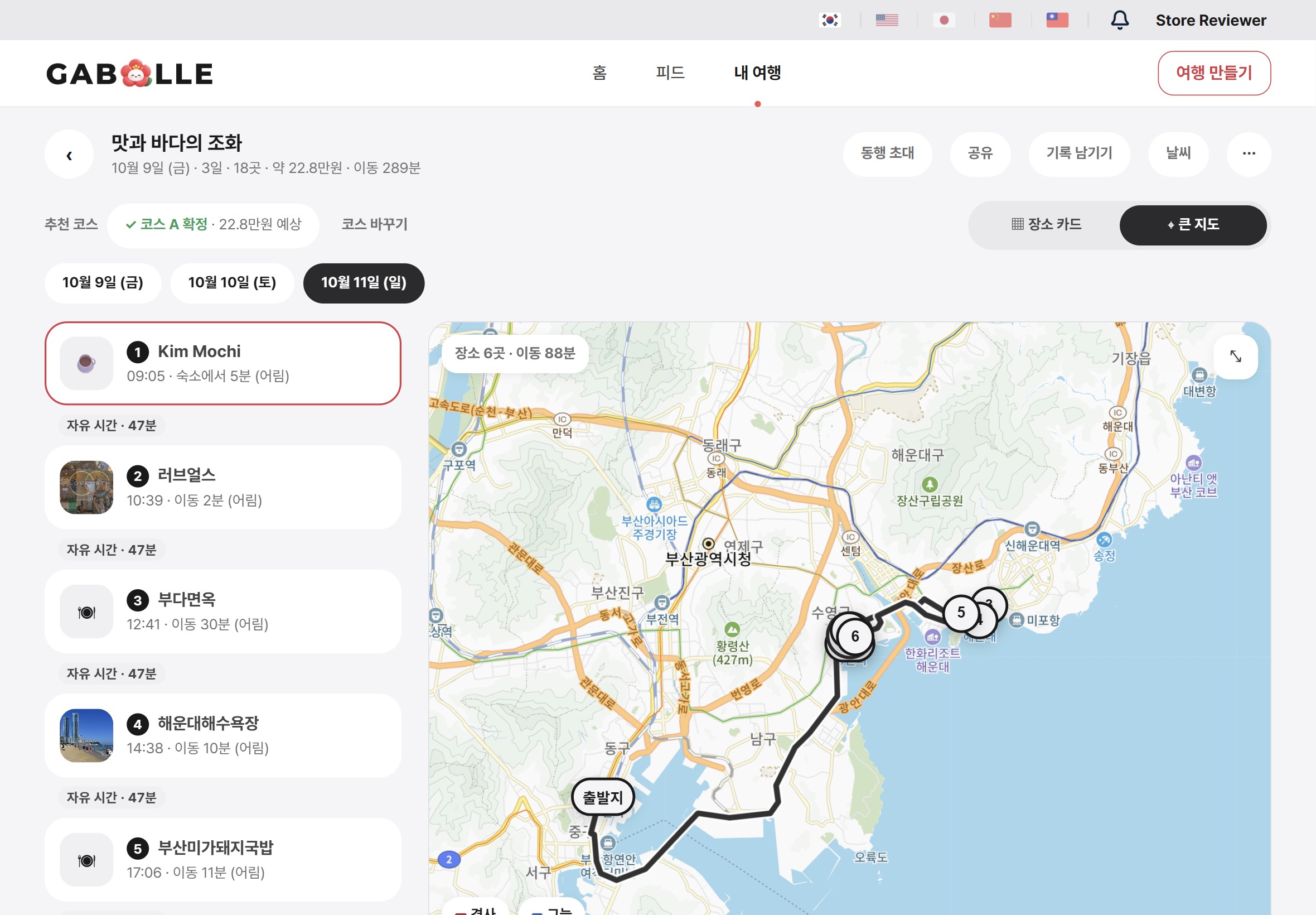The height and width of the screenshot is (915, 1316).
Task: Click the 부다면옥 restaurant plate icon
Action: pos(86,611)
